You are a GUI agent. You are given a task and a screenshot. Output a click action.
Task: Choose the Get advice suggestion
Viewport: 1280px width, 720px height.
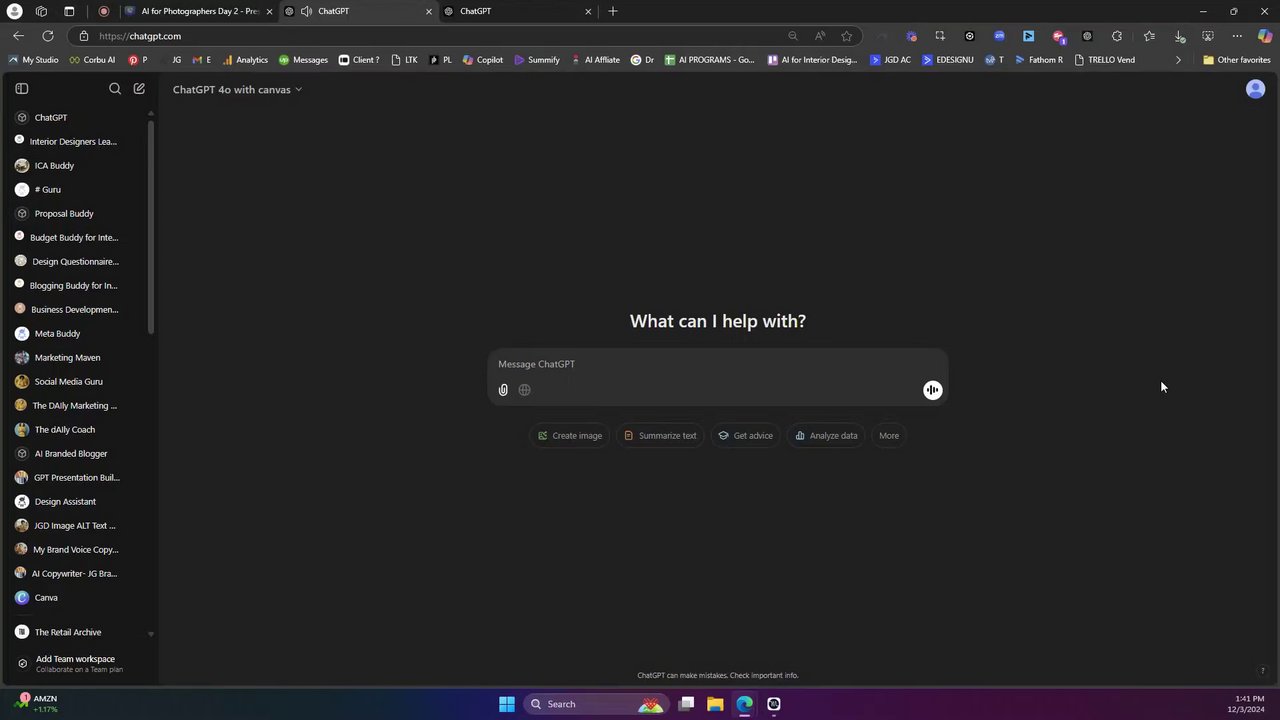[746, 436]
